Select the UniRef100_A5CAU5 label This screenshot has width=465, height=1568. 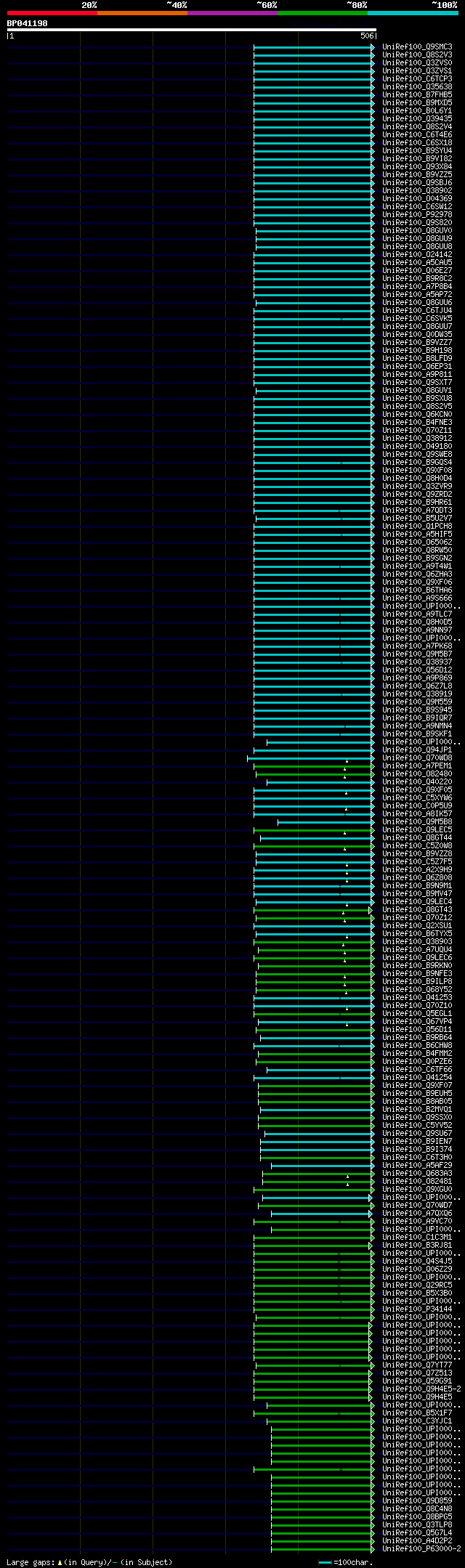pyautogui.click(x=417, y=262)
